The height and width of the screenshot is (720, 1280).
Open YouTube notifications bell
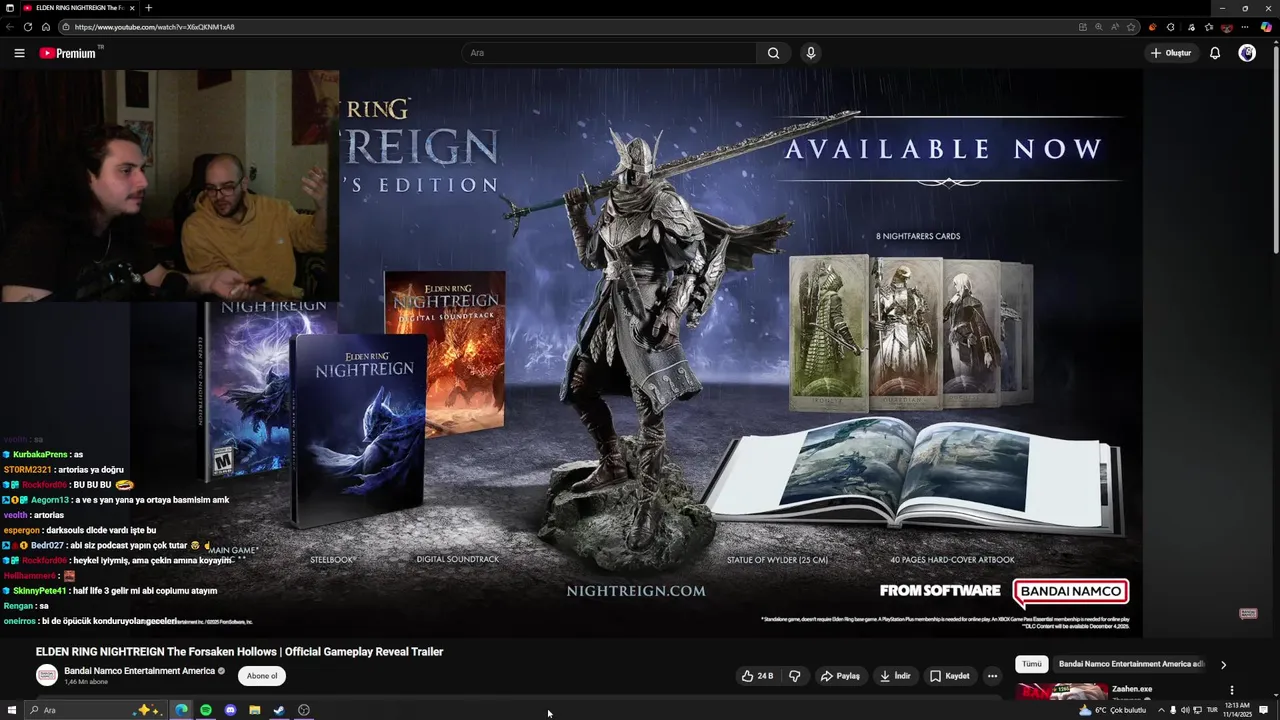pos(1215,53)
